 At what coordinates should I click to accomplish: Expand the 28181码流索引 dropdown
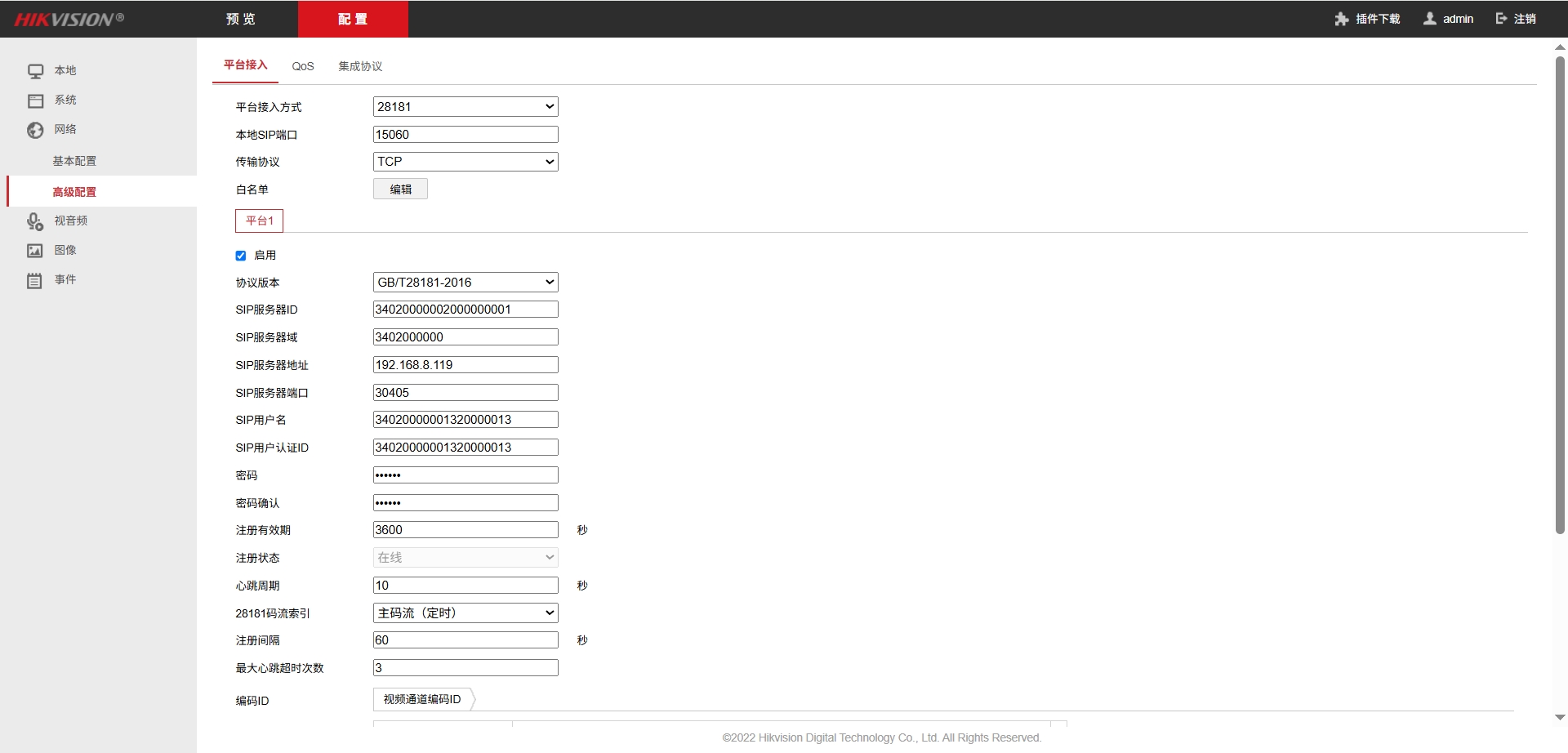(465, 613)
